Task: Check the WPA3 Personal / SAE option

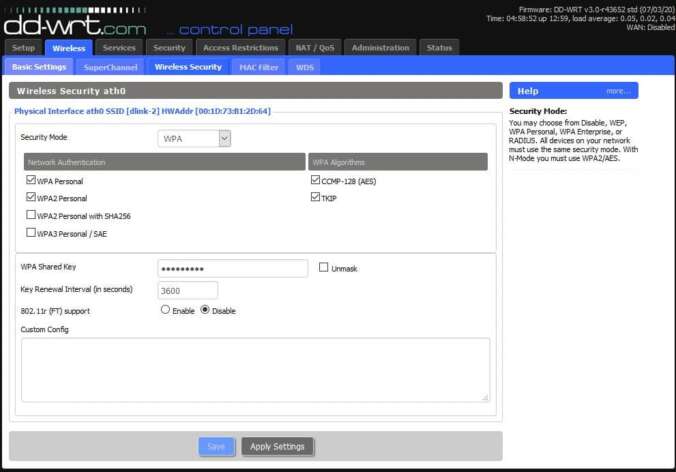Action: [31, 232]
